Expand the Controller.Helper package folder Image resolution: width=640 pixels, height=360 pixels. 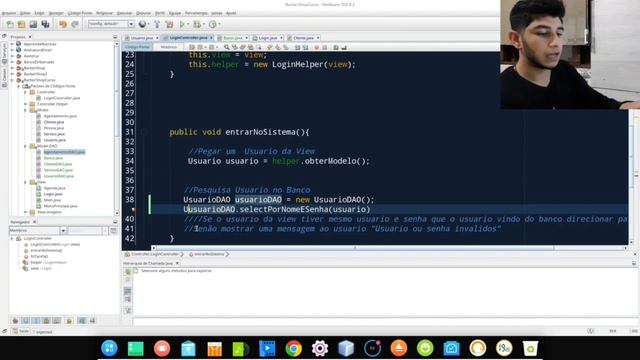26,104
